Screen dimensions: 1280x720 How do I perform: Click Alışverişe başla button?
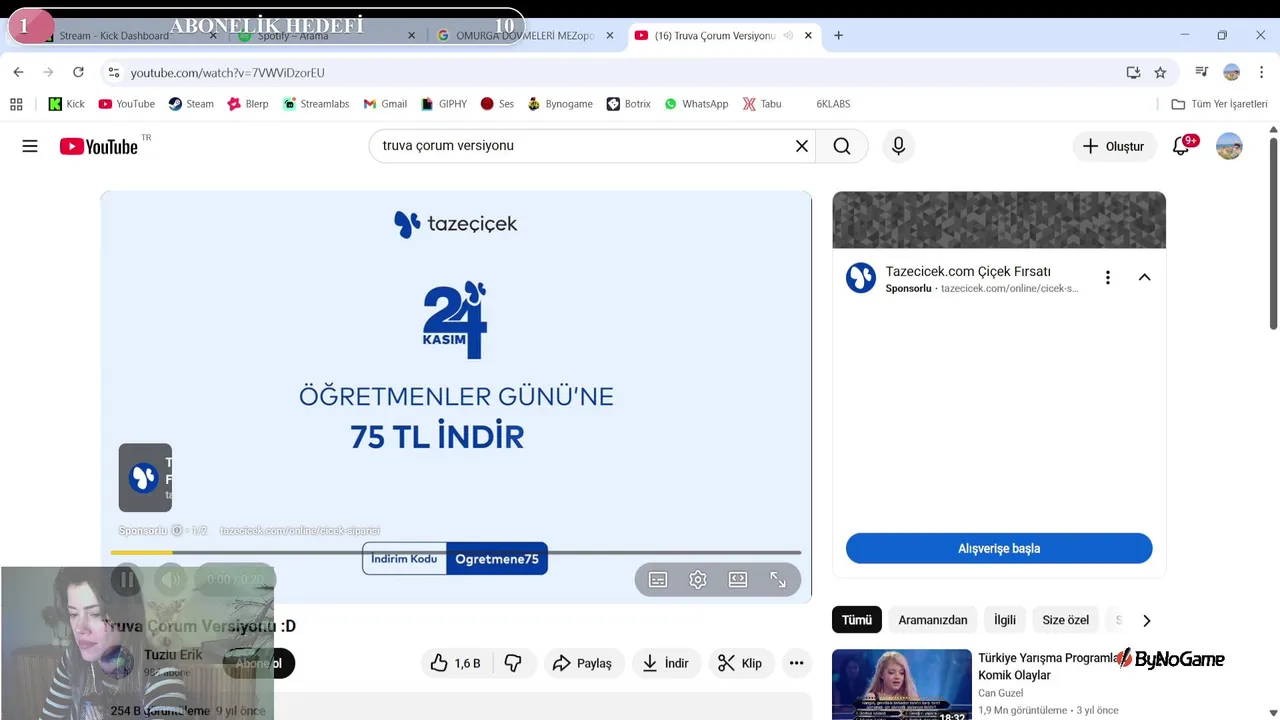click(x=999, y=548)
